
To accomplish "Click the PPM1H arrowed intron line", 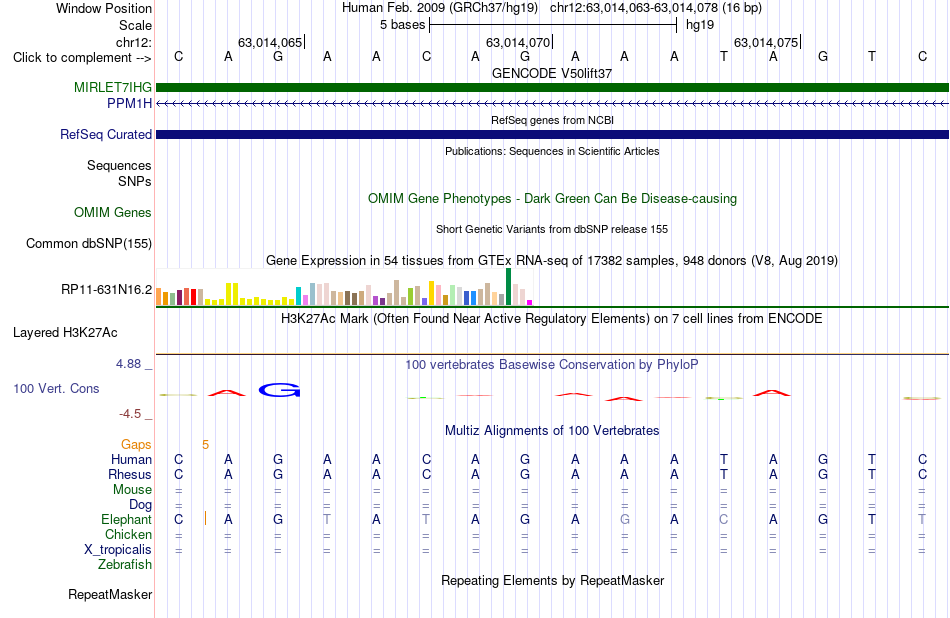I will (x=552, y=104).
